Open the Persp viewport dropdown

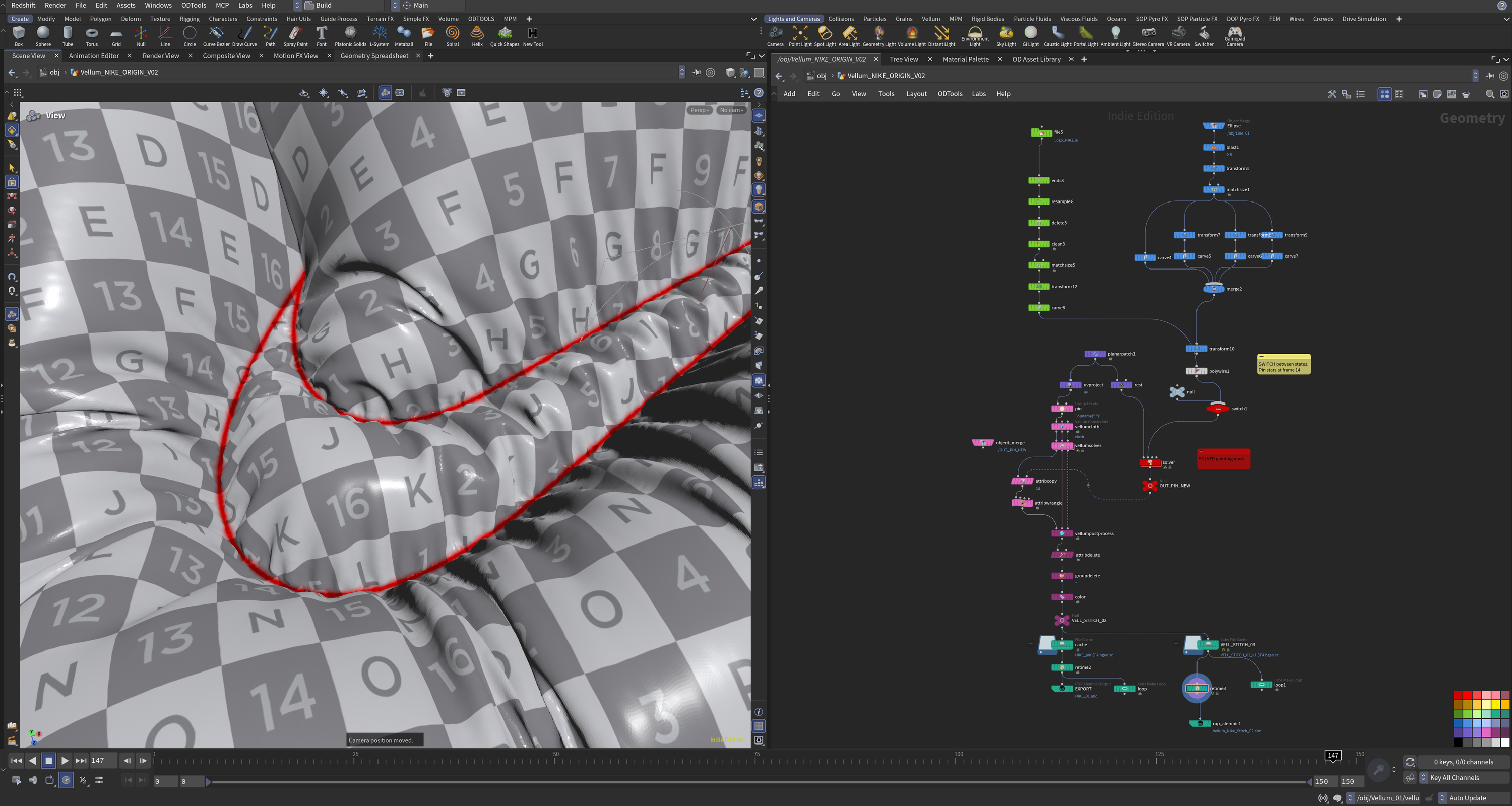click(699, 110)
